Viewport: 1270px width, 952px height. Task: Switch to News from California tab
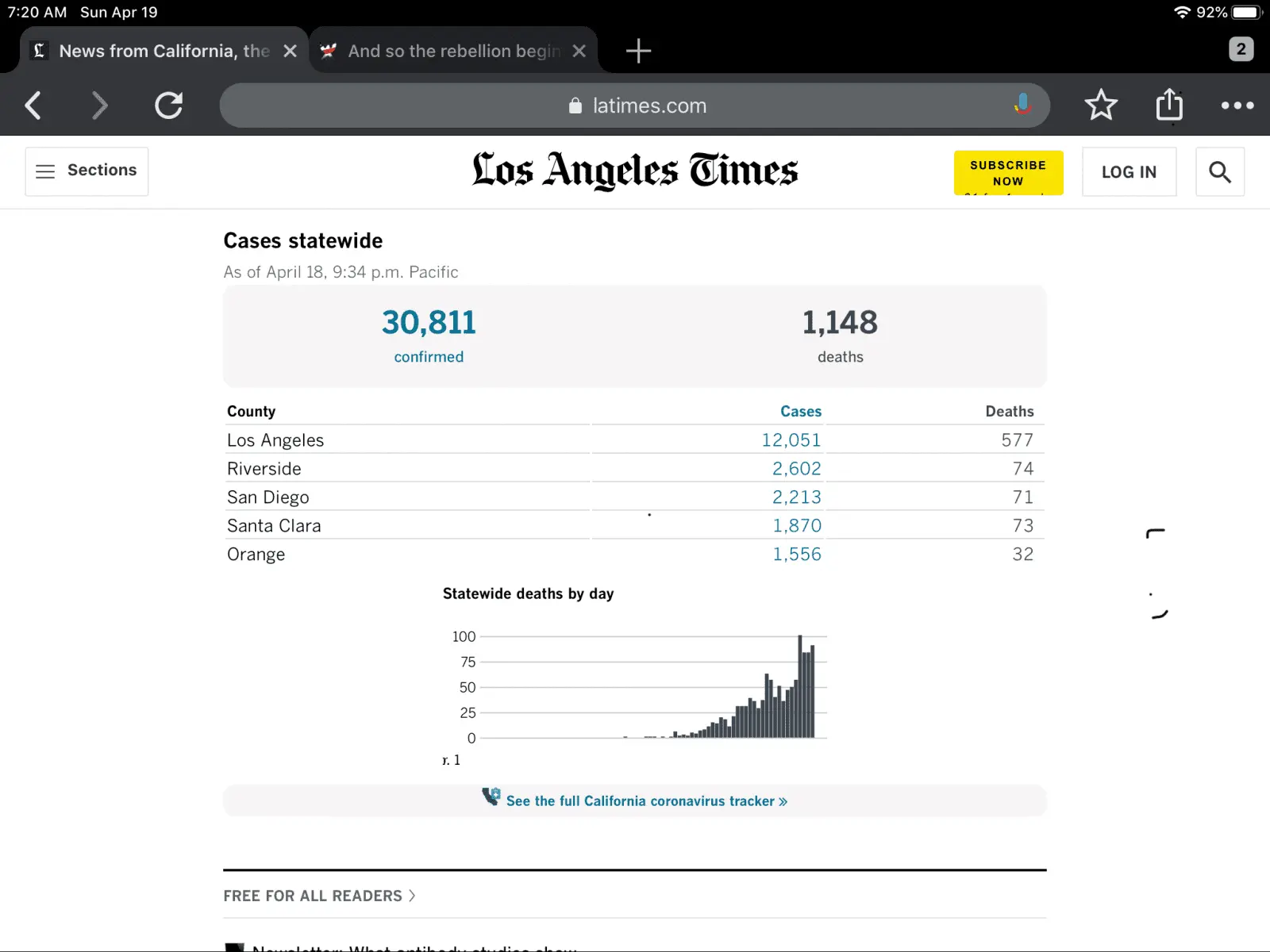point(164,51)
